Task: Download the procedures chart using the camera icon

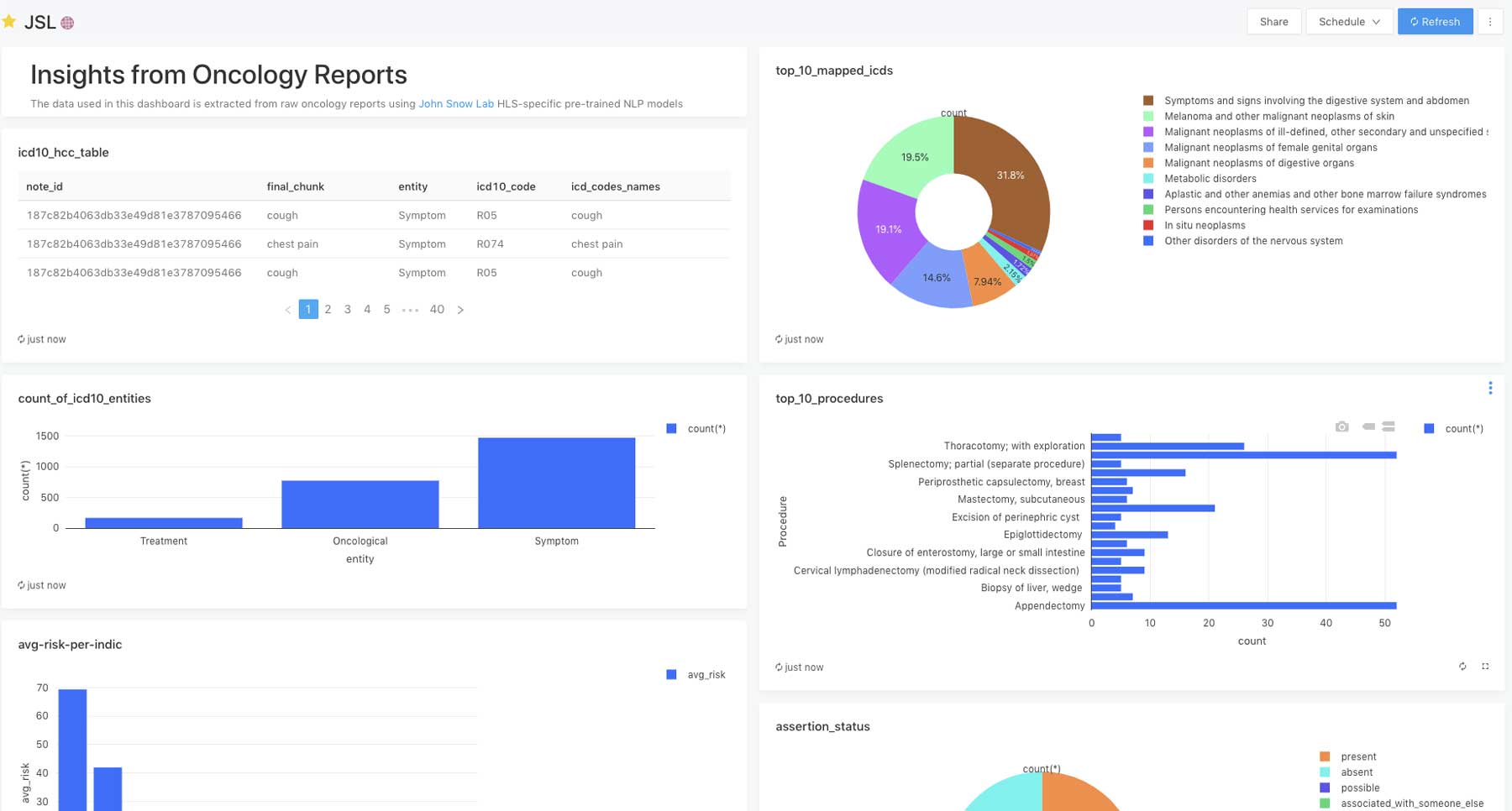Action: click(1342, 427)
